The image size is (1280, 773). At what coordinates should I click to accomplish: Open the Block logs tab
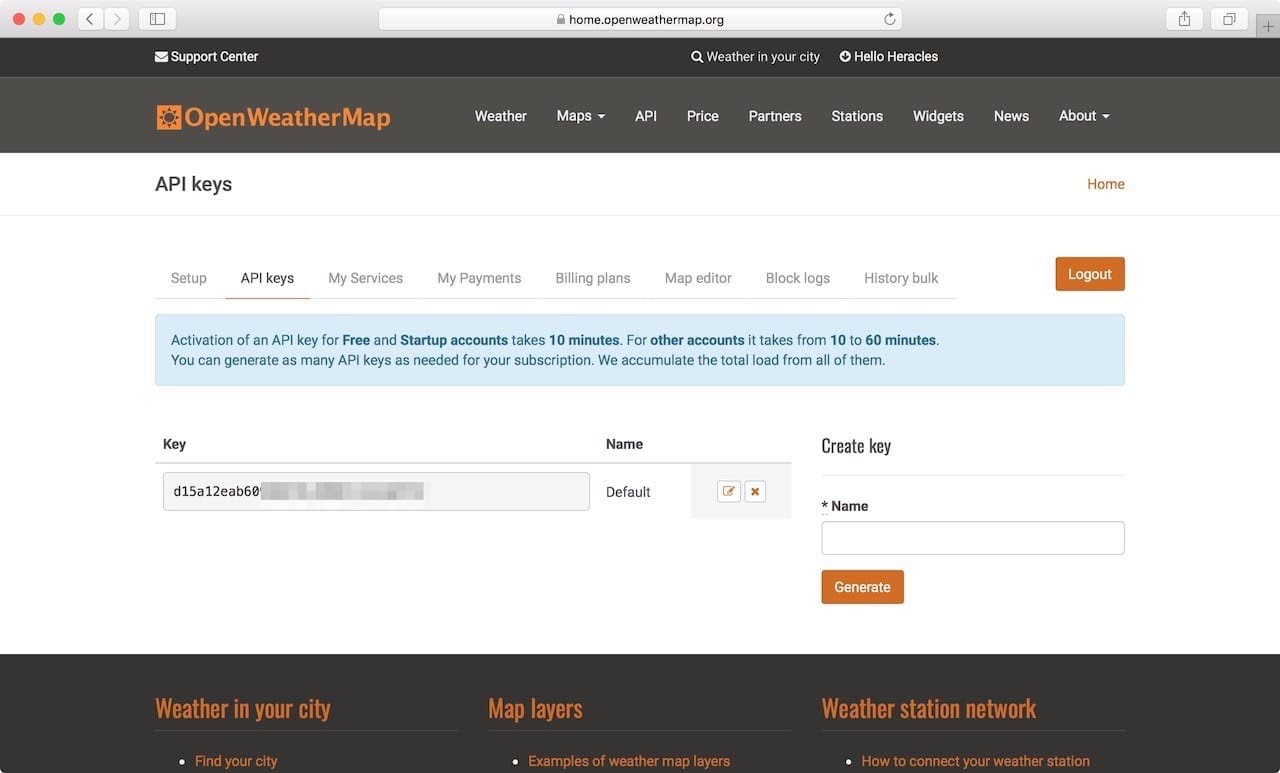pos(798,278)
